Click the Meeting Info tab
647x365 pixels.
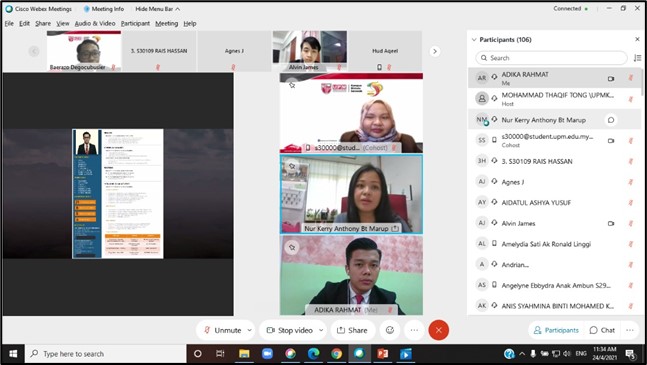[103, 9]
